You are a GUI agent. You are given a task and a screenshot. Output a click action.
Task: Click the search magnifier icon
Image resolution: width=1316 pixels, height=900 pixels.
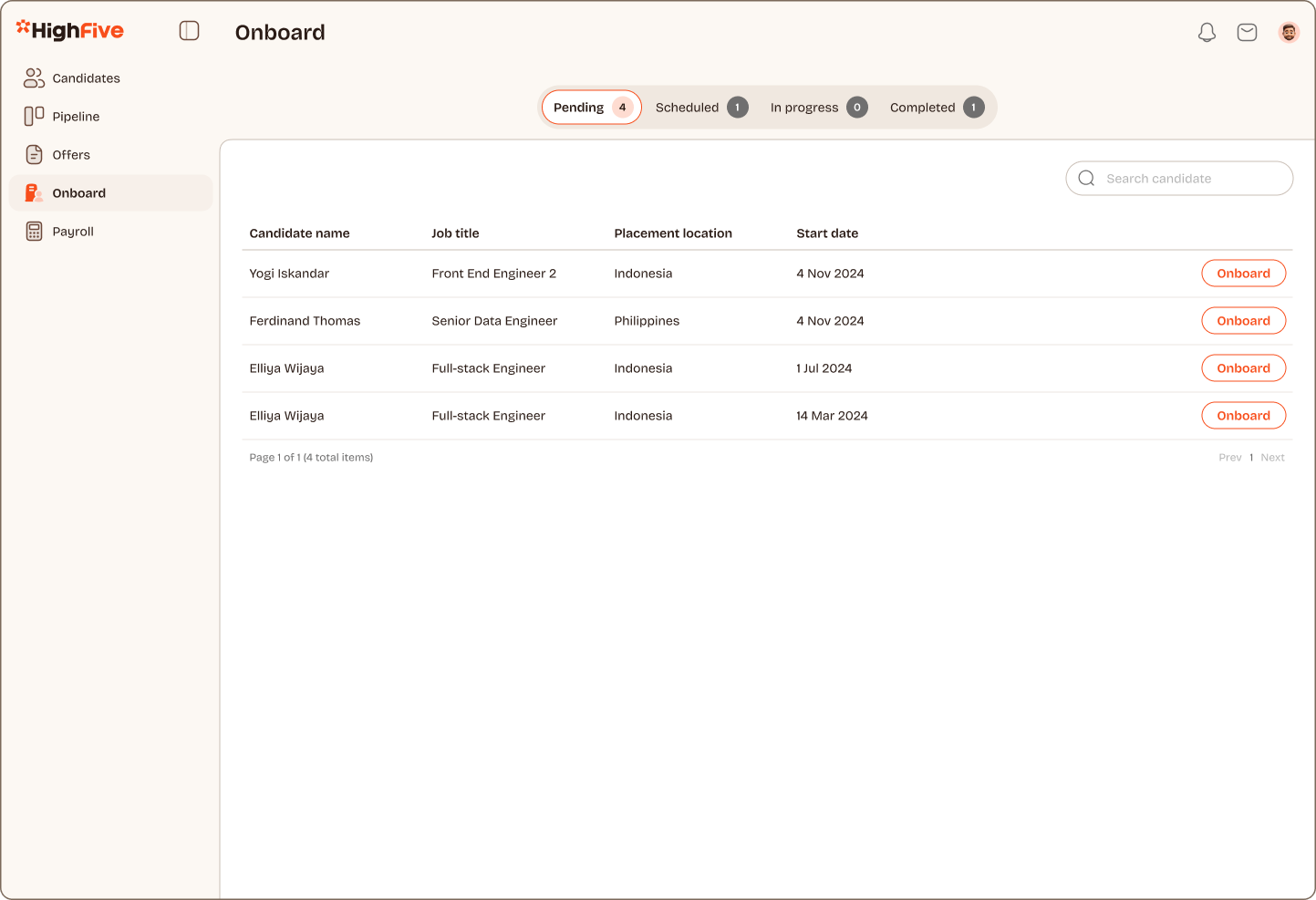(x=1086, y=179)
